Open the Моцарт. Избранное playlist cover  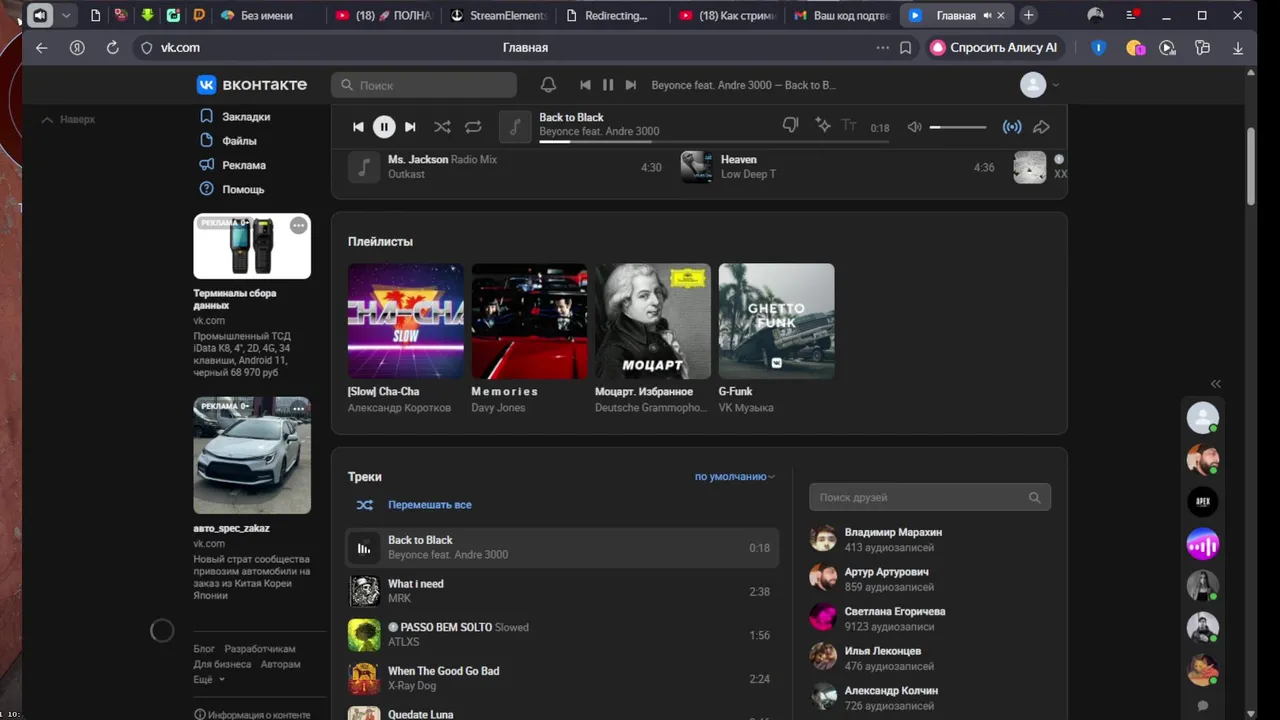coord(653,321)
